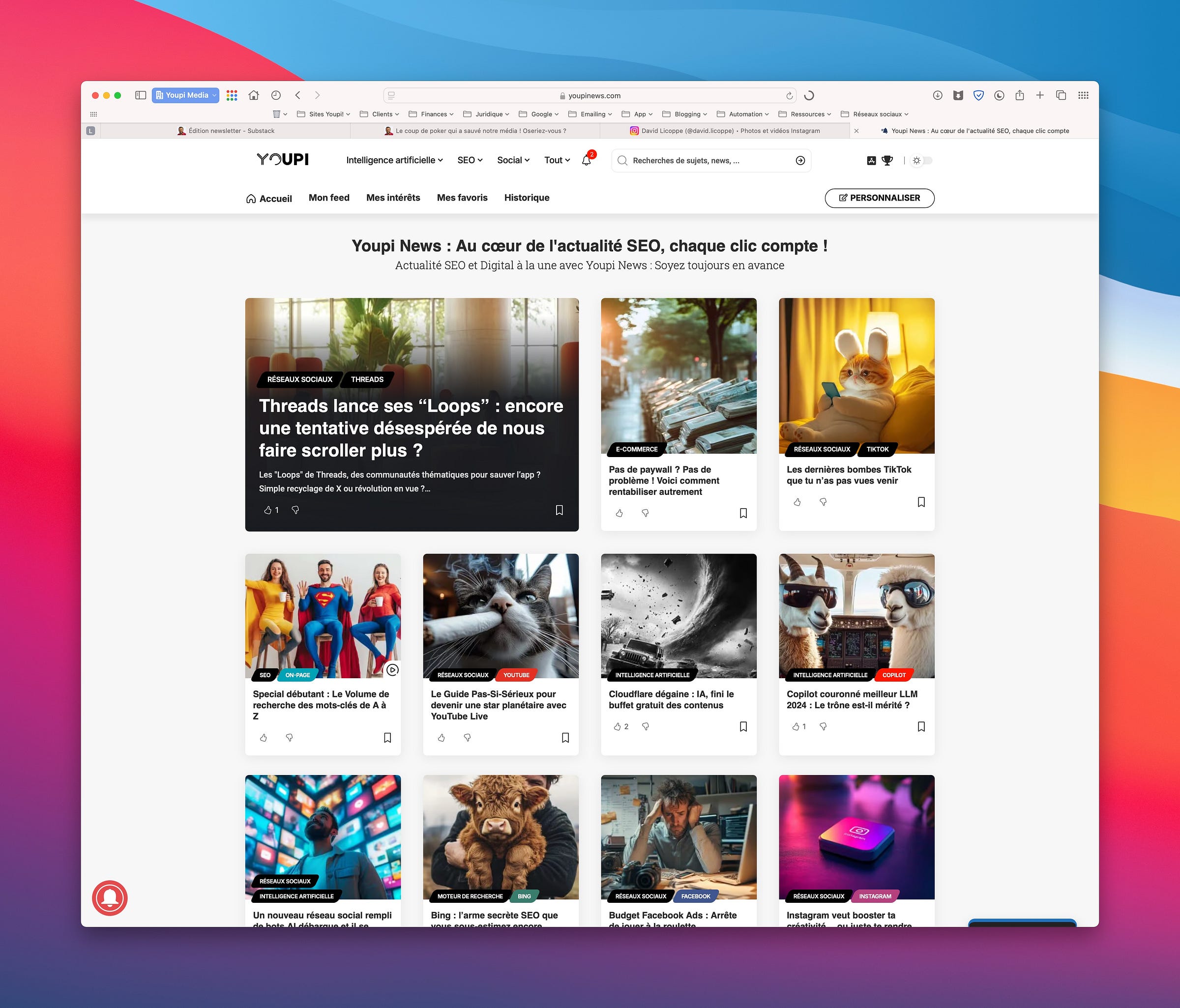
Task: Bookmark the YouTube Live guide article
Action: click(x=565, y=738)
